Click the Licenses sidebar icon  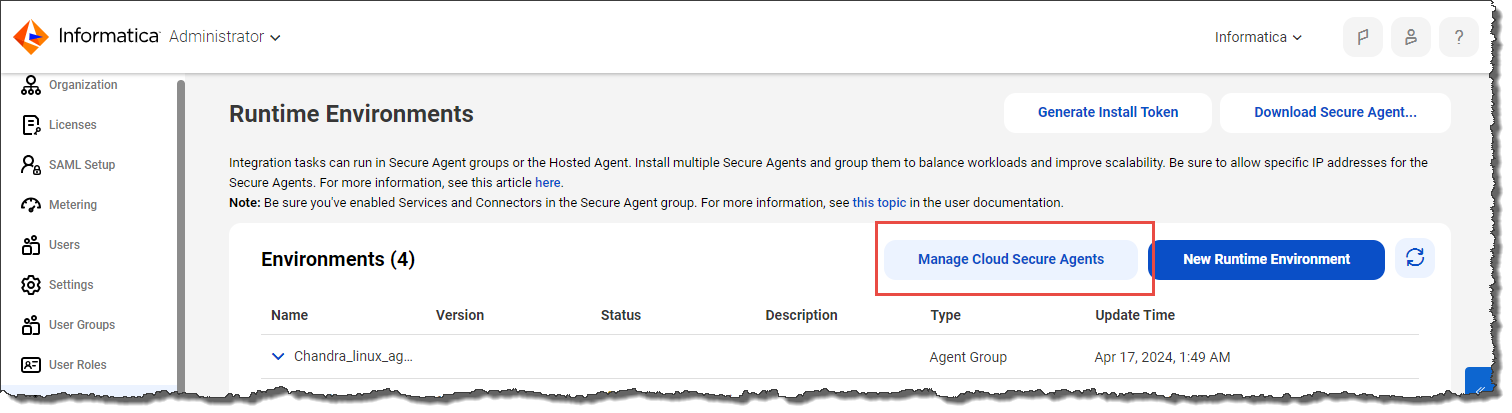[31, 125]
